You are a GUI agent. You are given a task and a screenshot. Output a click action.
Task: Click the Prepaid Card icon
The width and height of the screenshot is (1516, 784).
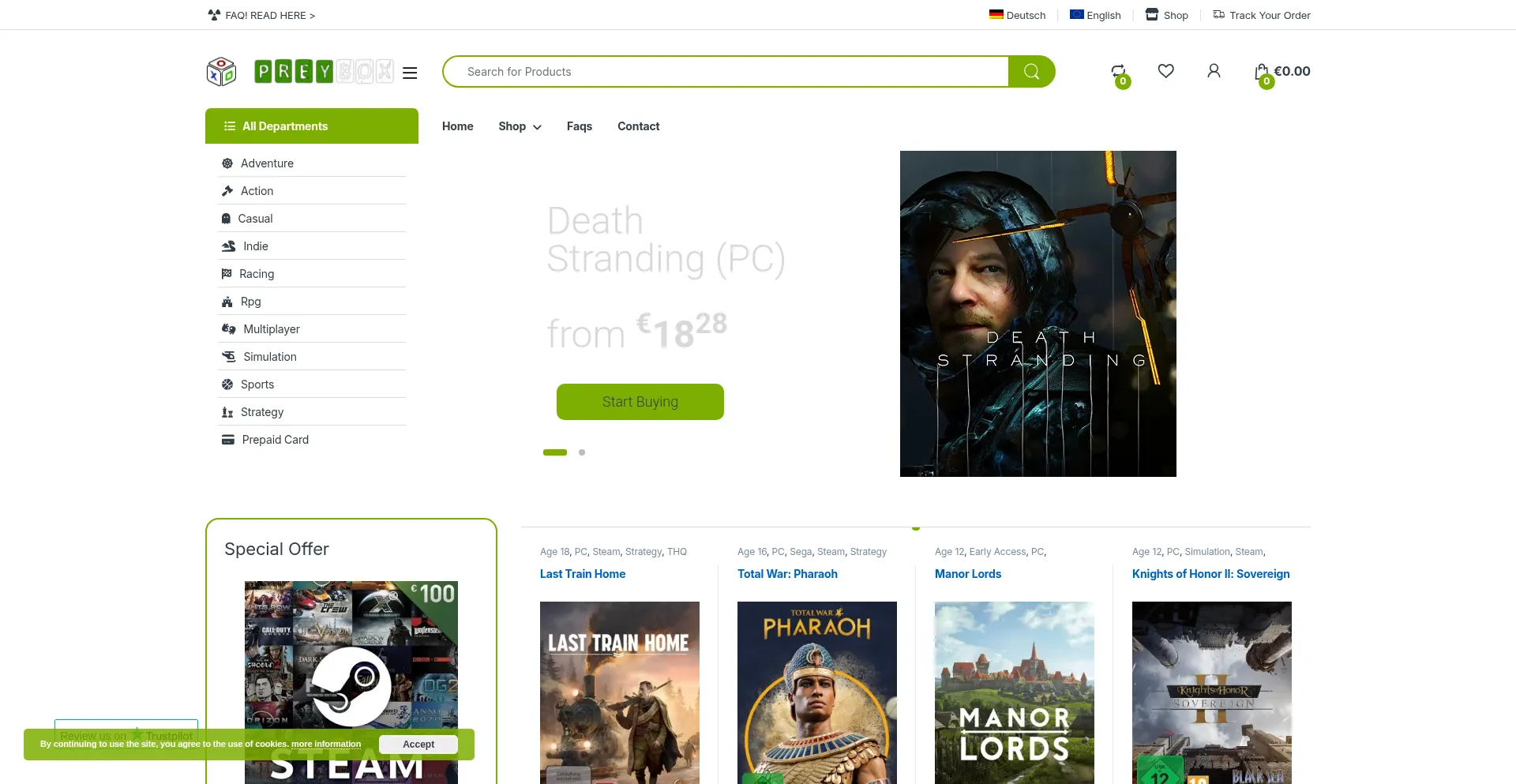click(x=228, y=440)
